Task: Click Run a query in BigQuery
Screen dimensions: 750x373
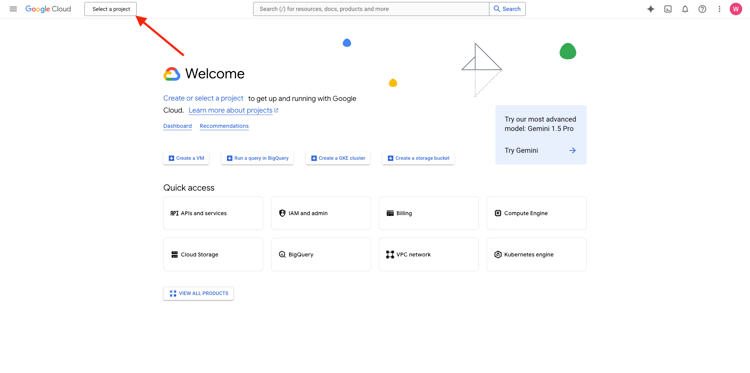Action: point(257,158)
